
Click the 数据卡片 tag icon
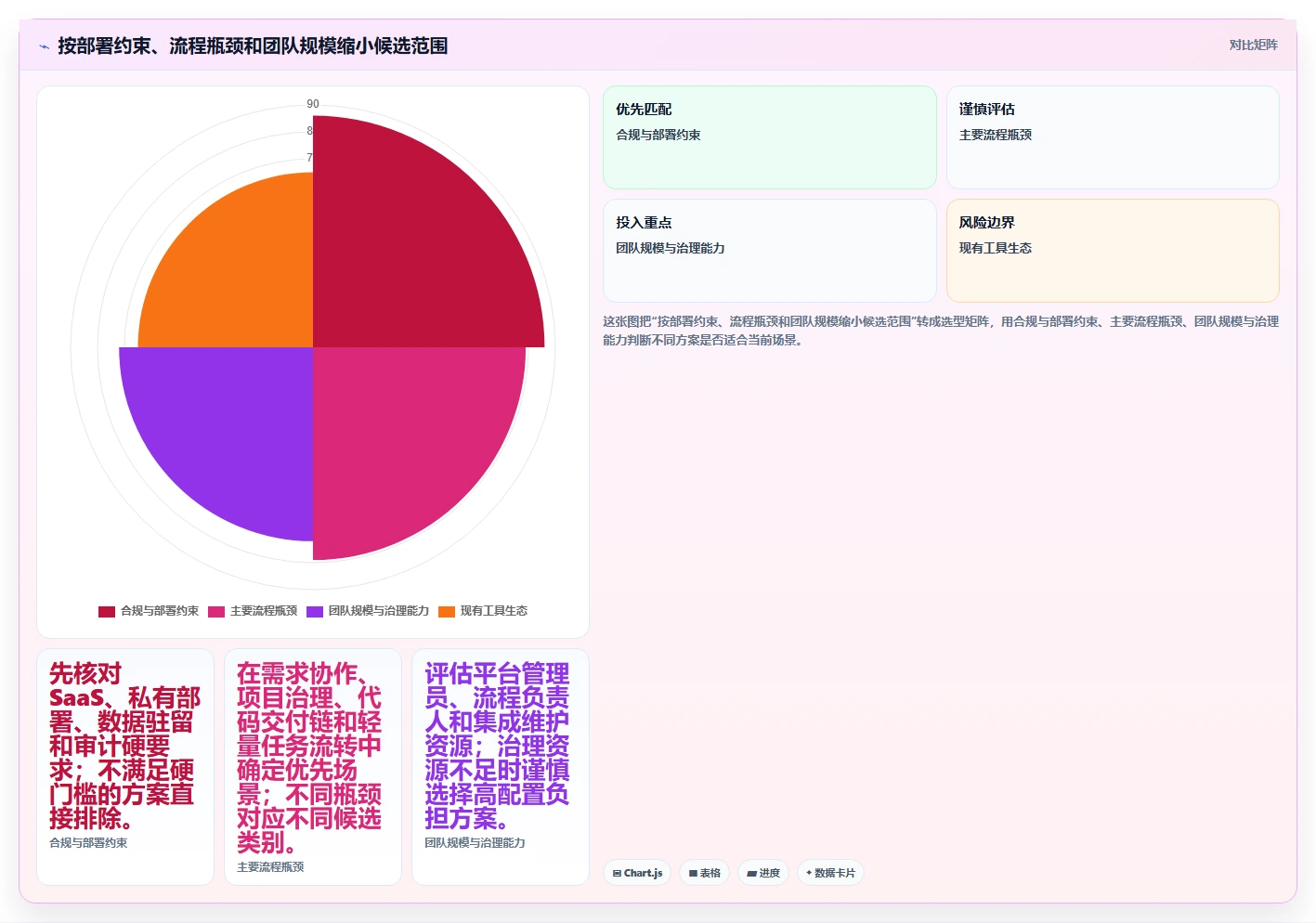809,873
